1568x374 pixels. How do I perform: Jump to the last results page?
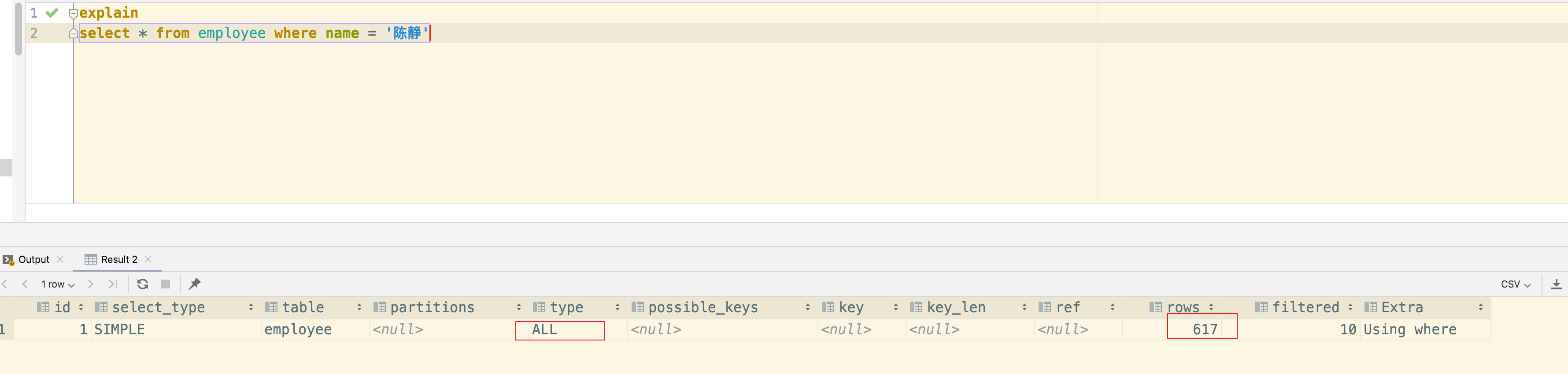(x=113, y=284)
